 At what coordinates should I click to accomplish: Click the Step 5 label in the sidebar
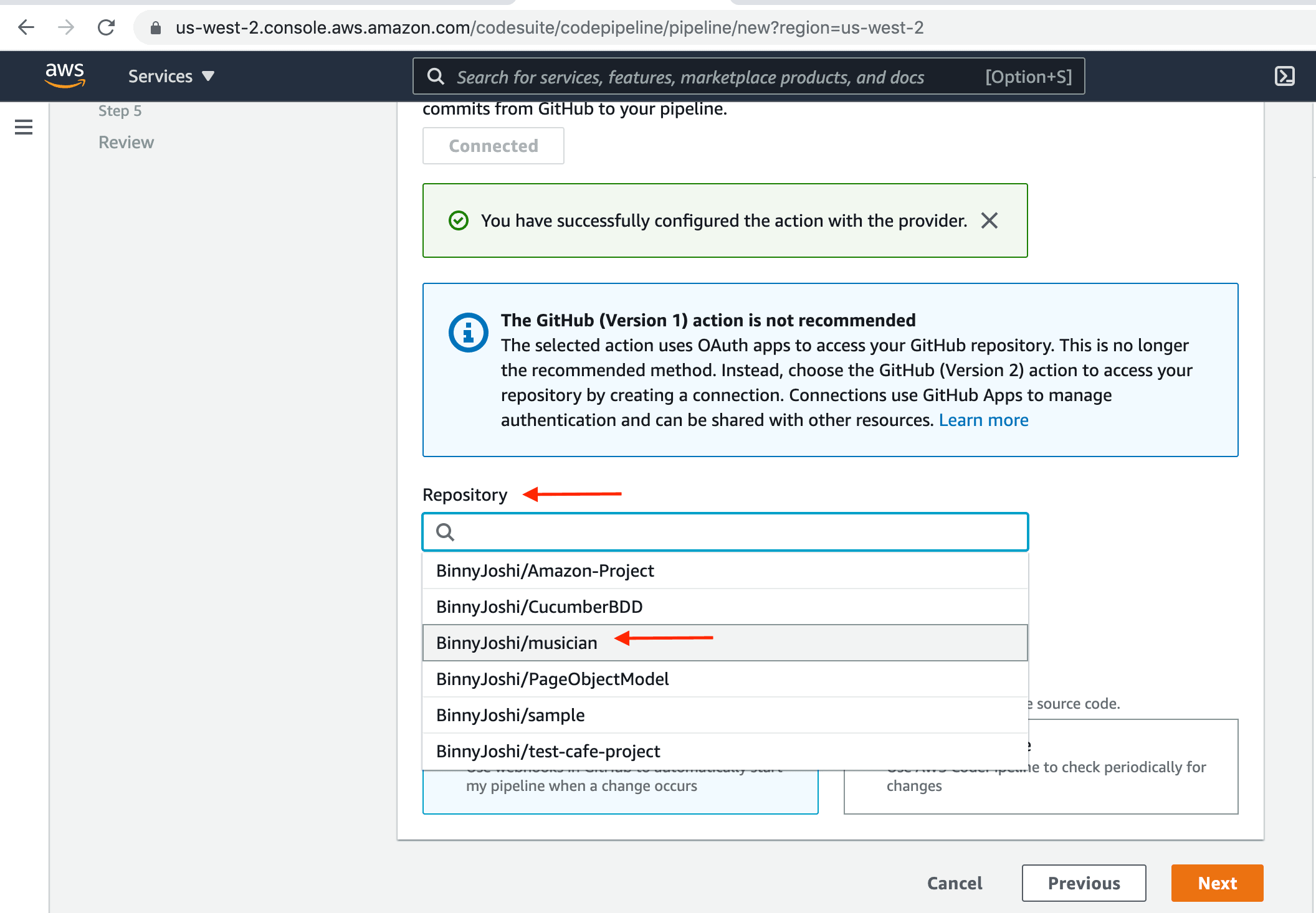120,111
